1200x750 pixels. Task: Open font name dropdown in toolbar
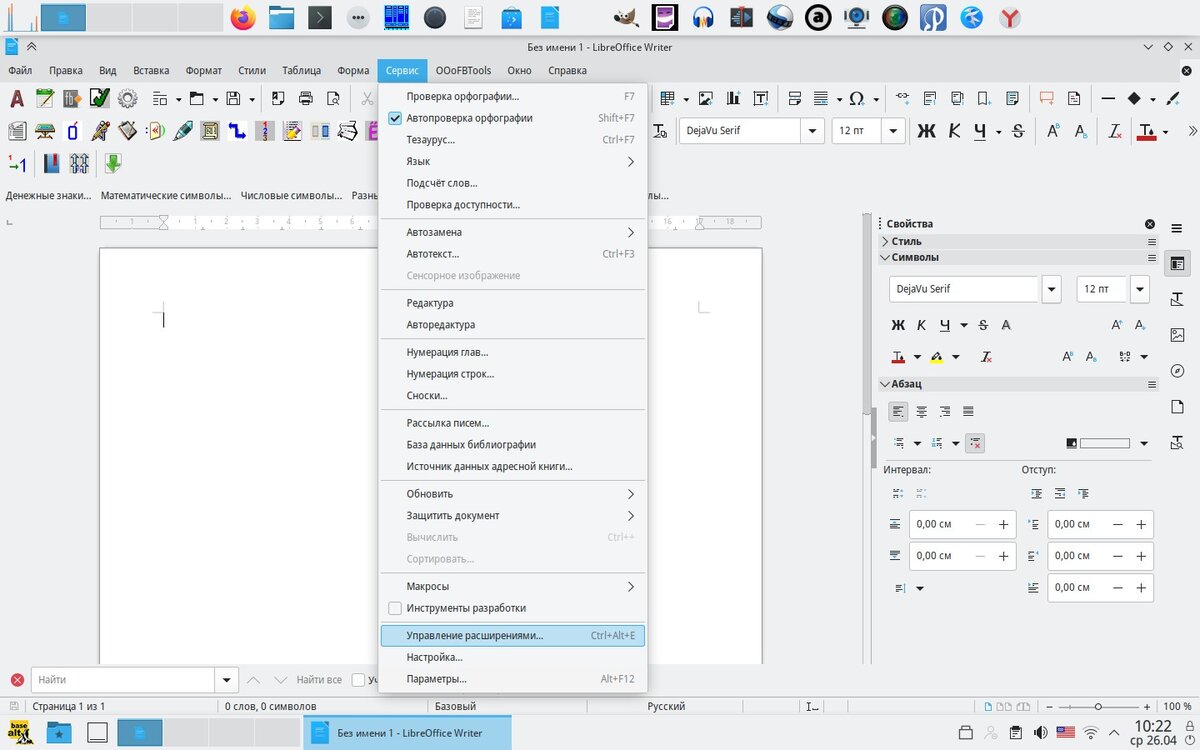(x=813, y=131)
